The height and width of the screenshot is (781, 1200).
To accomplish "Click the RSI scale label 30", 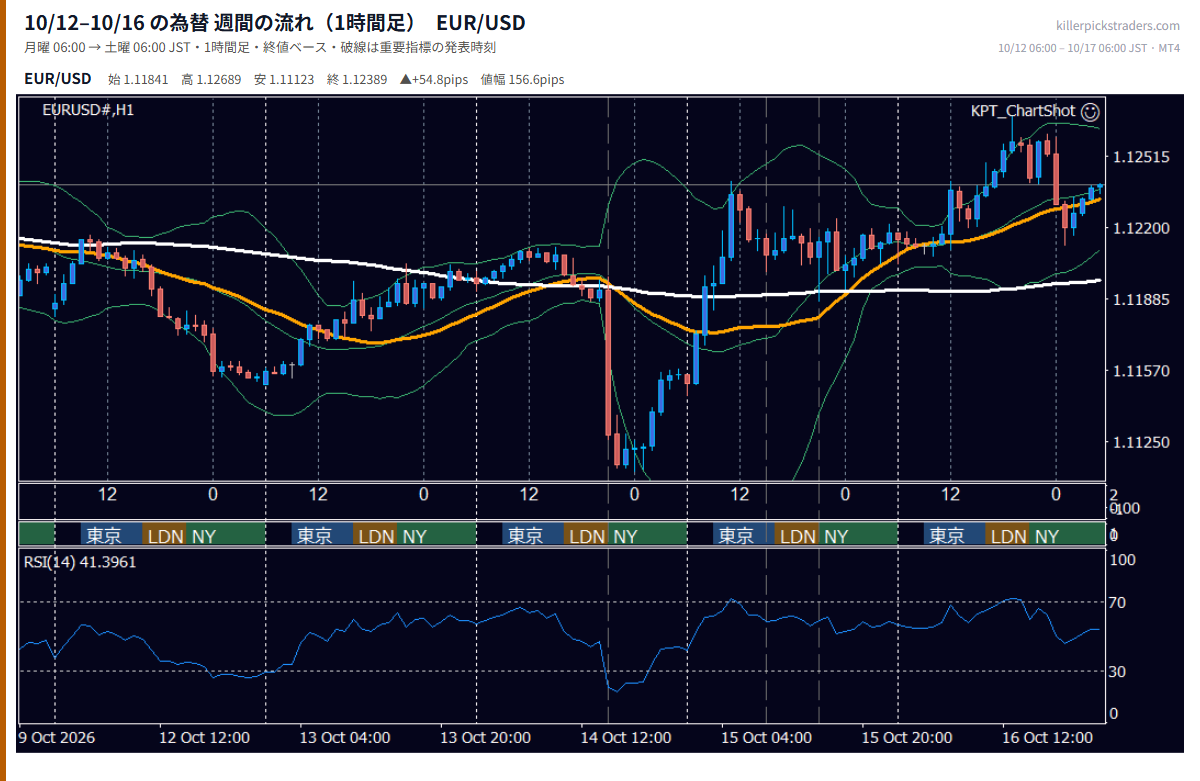I will point(1118,671).
